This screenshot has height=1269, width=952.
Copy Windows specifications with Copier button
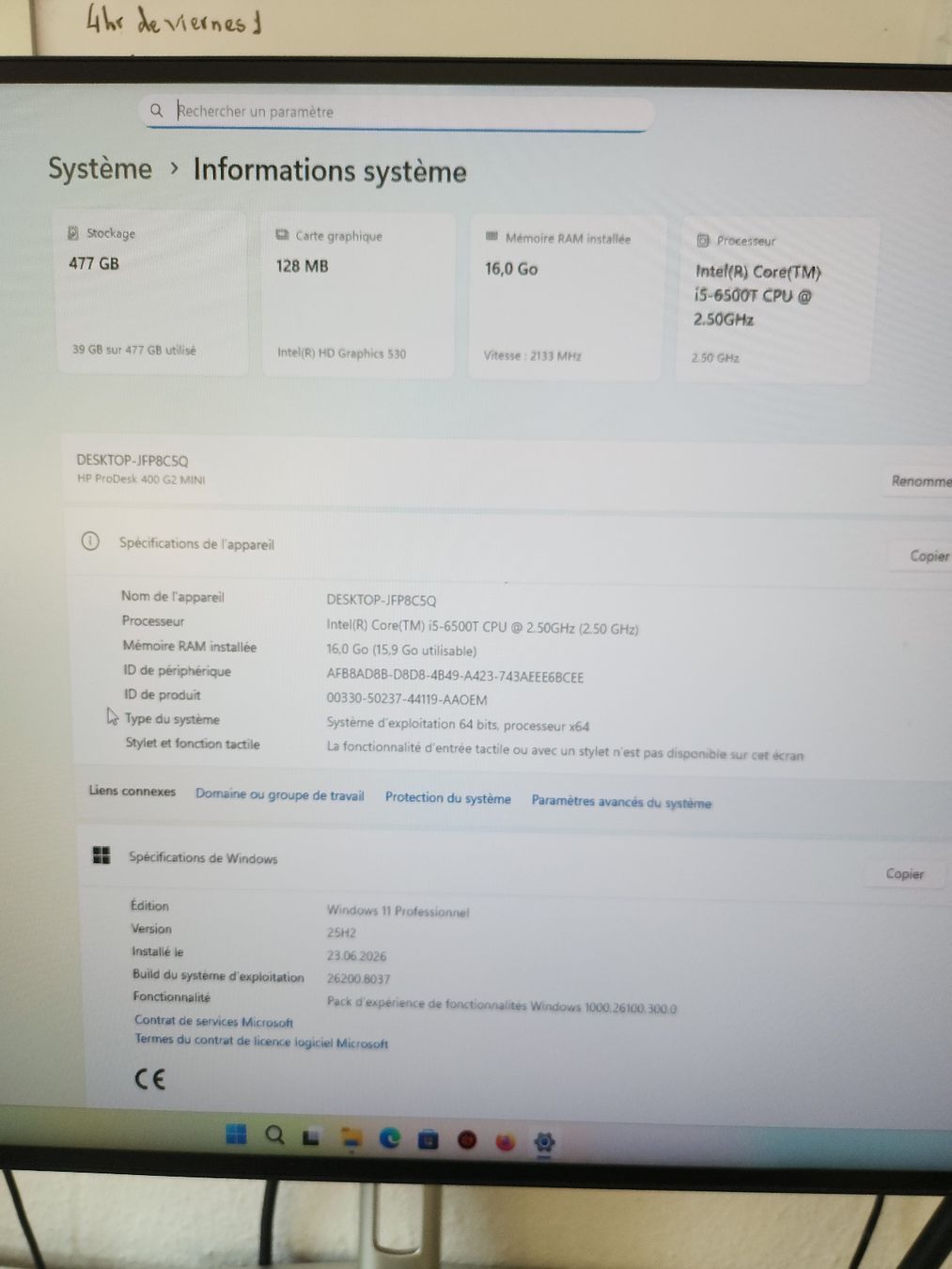pos(905,874)
